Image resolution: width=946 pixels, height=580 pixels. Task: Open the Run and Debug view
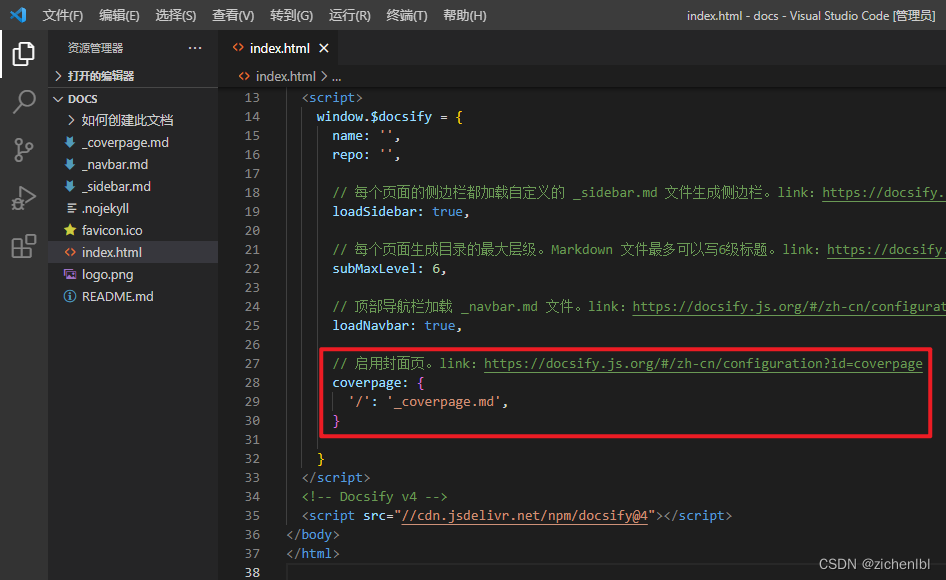[x=24, y=198]
